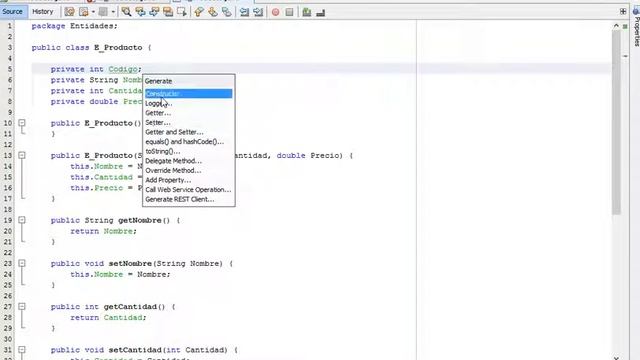The height and width of the screenshot is (360, 640).
Task: Collapse fold at line 10 constructor
Action: point(22,123)
